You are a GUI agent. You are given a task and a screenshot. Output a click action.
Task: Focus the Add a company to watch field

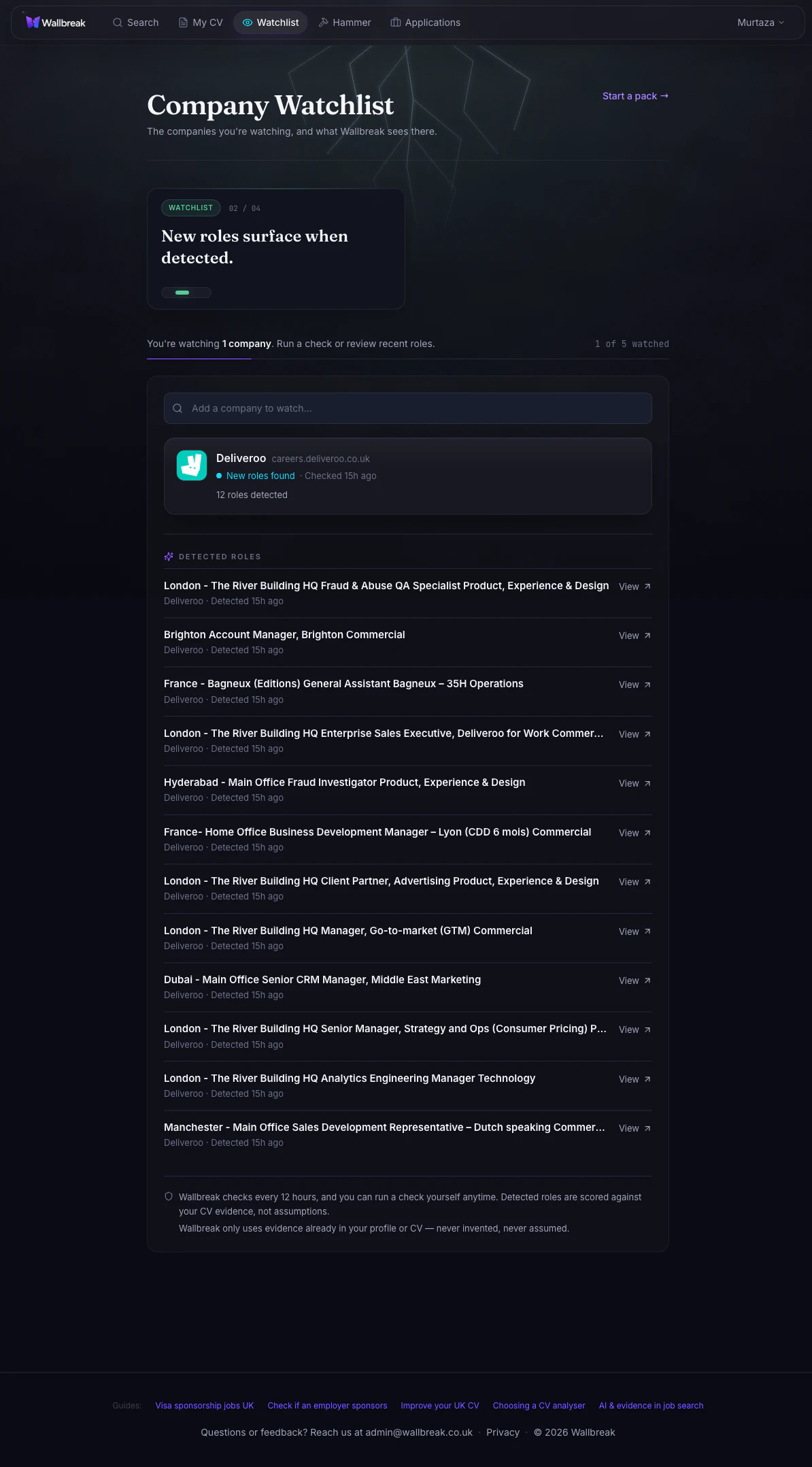tap(408, 408)
